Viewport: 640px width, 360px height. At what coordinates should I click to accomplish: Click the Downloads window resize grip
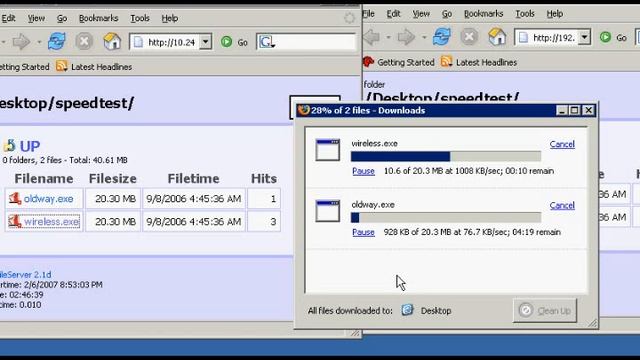click(592, 322)
